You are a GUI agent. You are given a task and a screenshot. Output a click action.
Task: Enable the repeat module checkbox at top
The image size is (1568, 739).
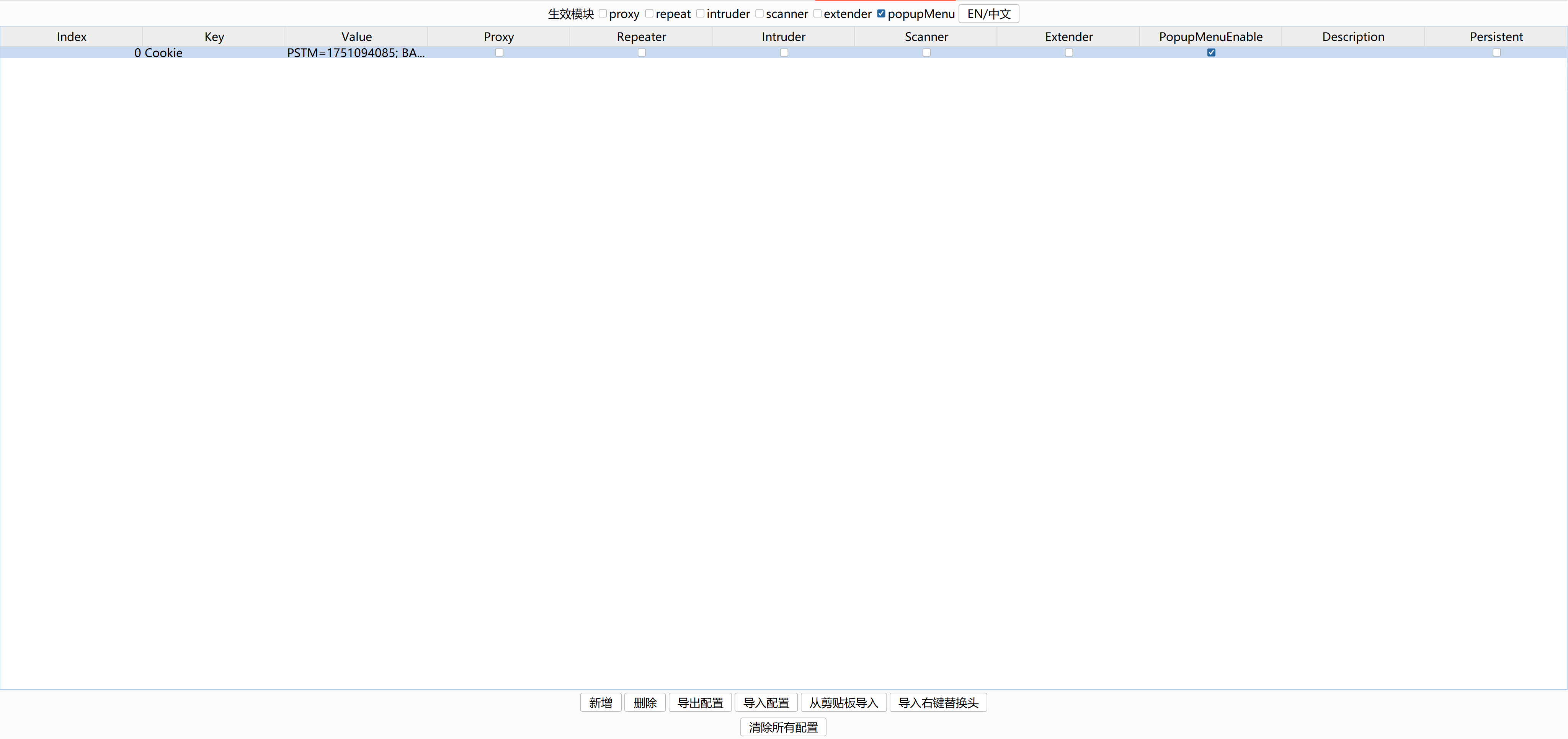649,13
